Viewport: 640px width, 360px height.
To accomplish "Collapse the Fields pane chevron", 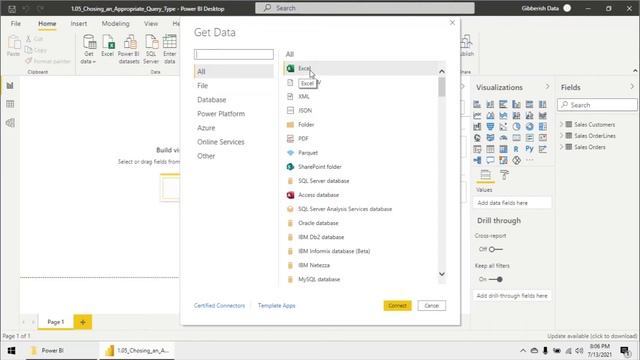I will [632, 87].
